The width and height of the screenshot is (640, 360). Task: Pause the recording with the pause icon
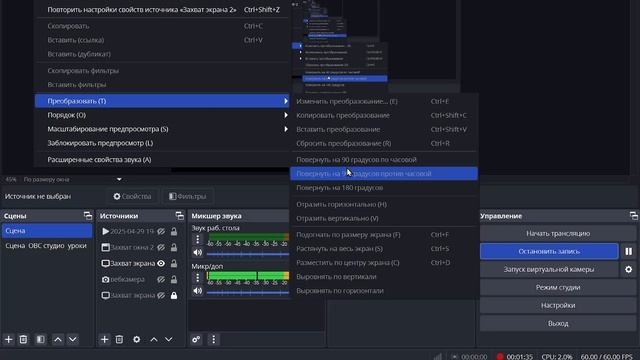tap(629, 251)
